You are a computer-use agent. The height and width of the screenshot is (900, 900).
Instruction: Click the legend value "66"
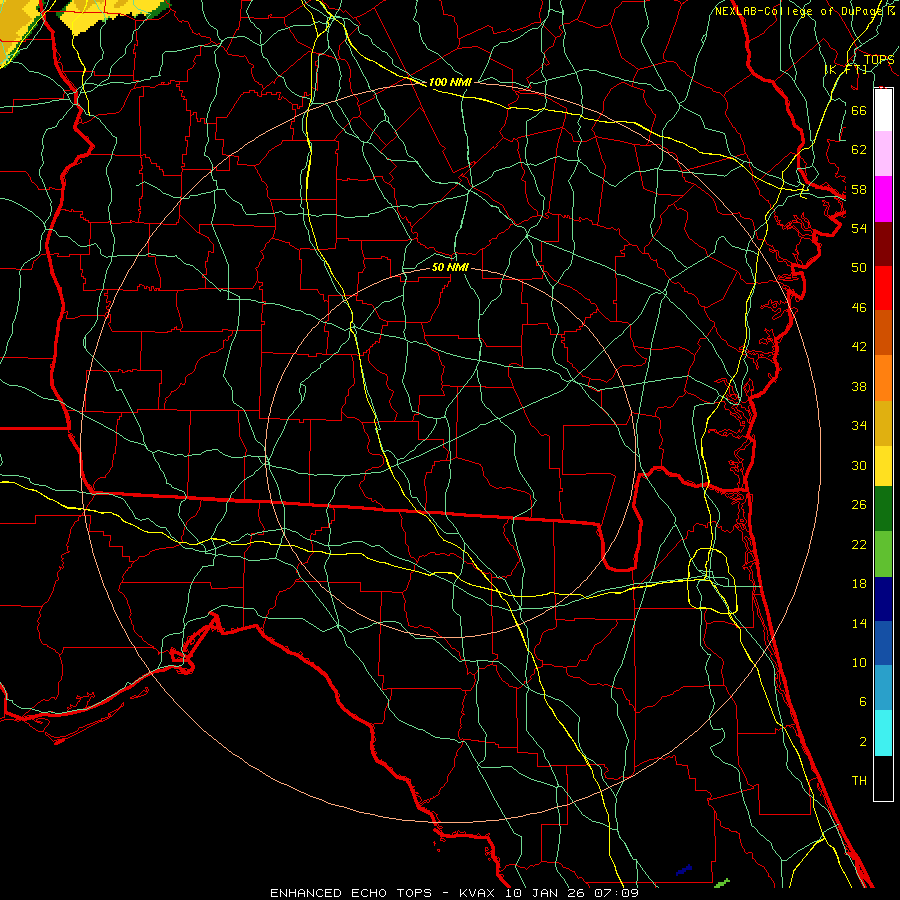tap(859, 110)
